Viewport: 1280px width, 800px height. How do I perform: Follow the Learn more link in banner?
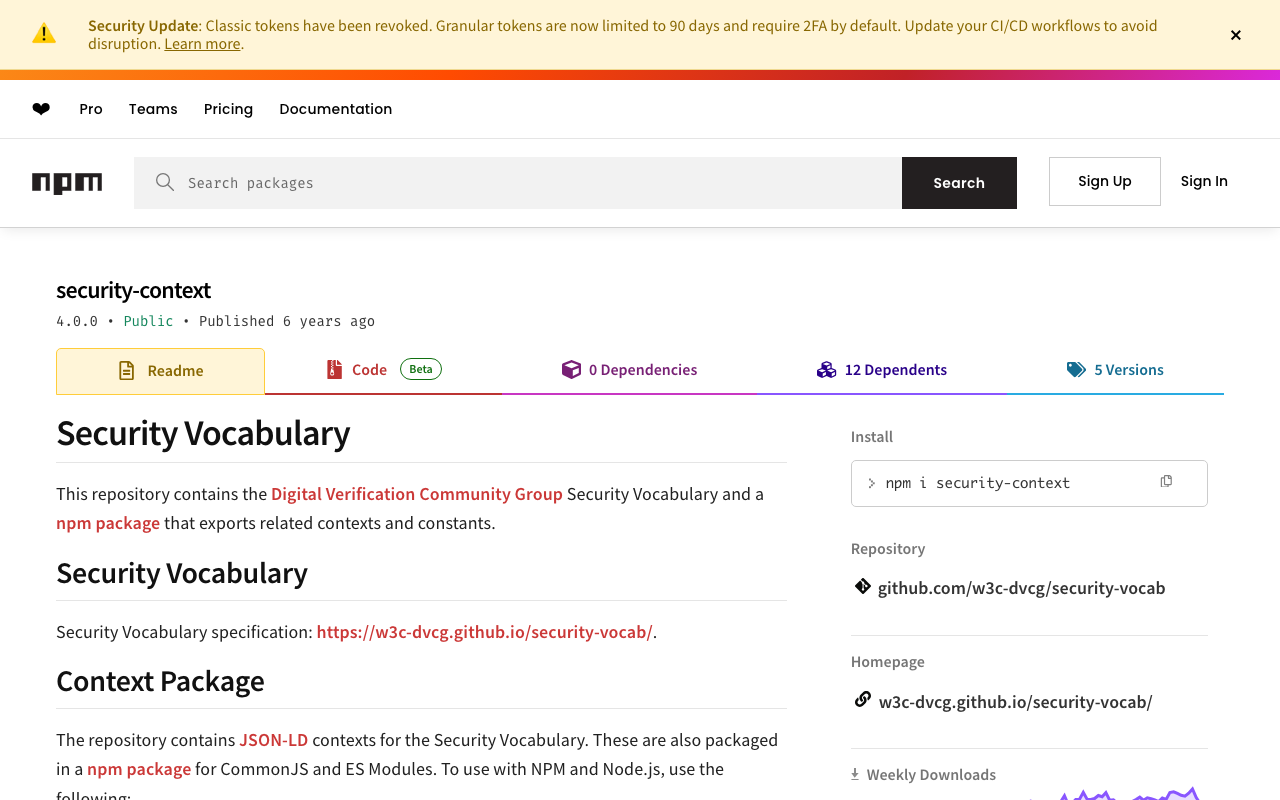click(202, 44)
